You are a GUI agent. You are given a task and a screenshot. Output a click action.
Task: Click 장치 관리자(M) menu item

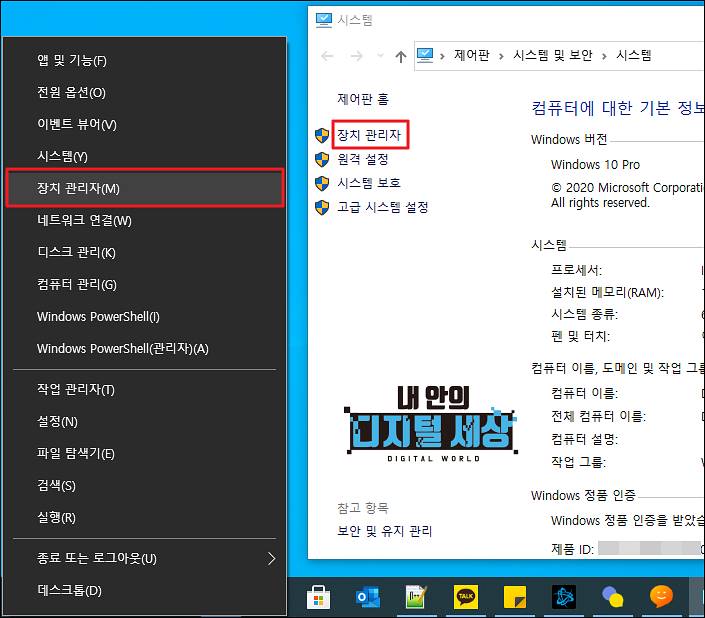(145, 188)
